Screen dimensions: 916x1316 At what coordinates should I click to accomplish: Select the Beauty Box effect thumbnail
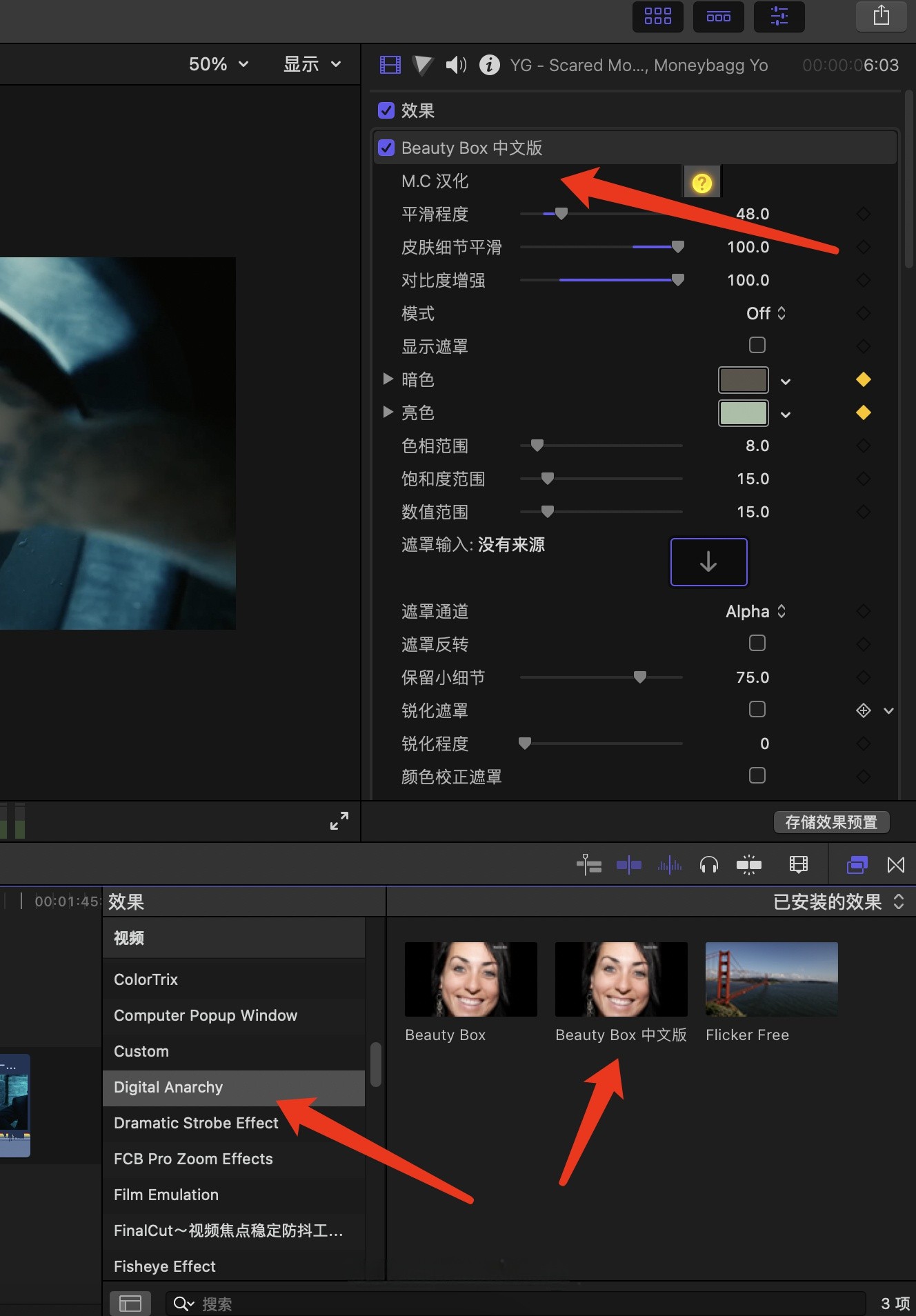471,979
